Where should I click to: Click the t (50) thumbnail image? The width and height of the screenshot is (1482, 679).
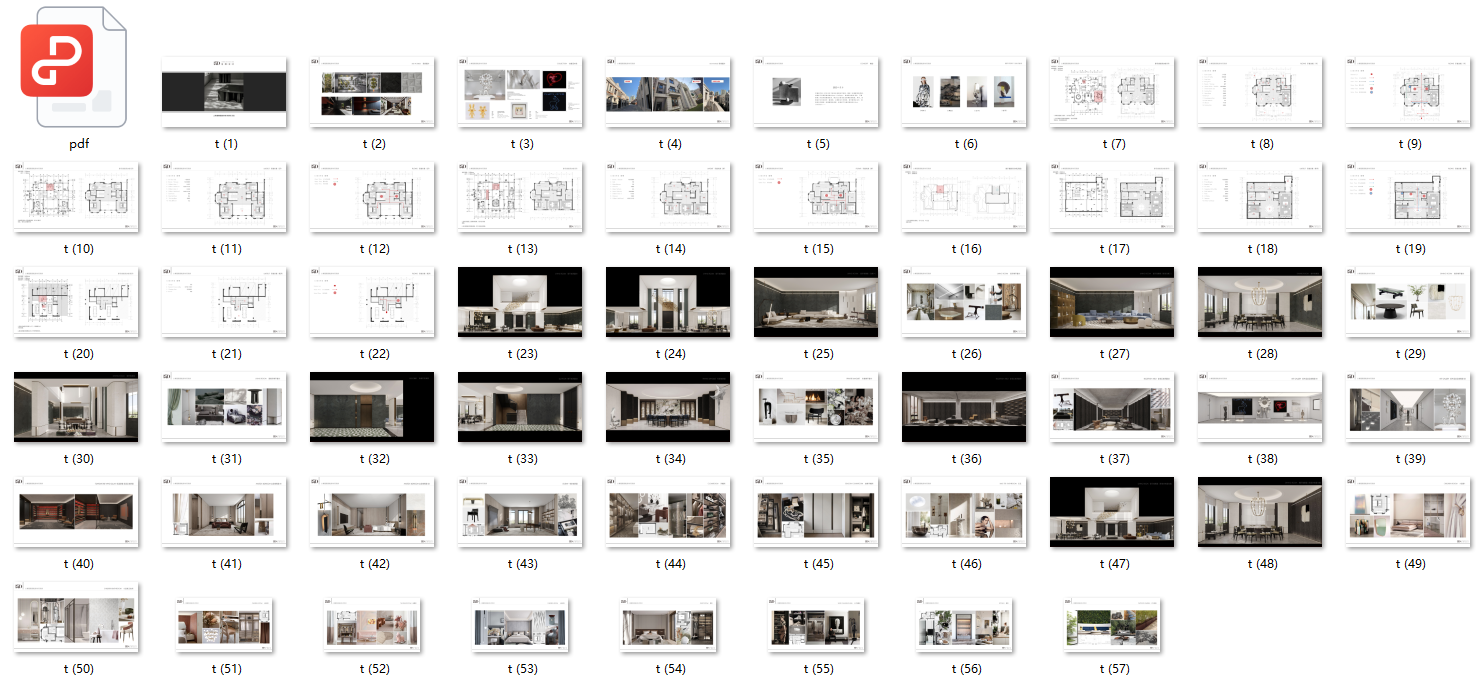click(x=77, y=617)
